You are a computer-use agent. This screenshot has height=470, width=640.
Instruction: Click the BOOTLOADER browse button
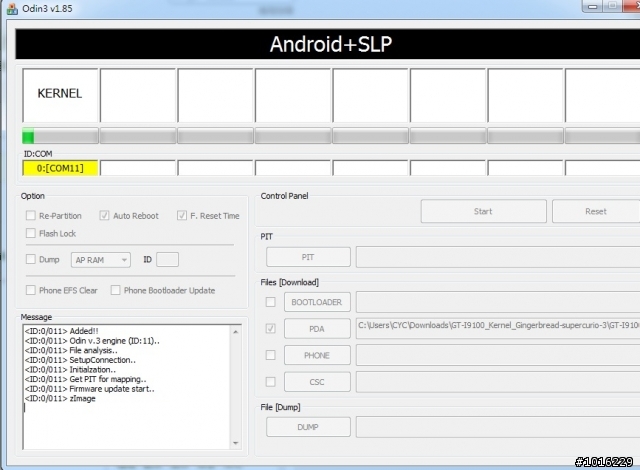317,302
